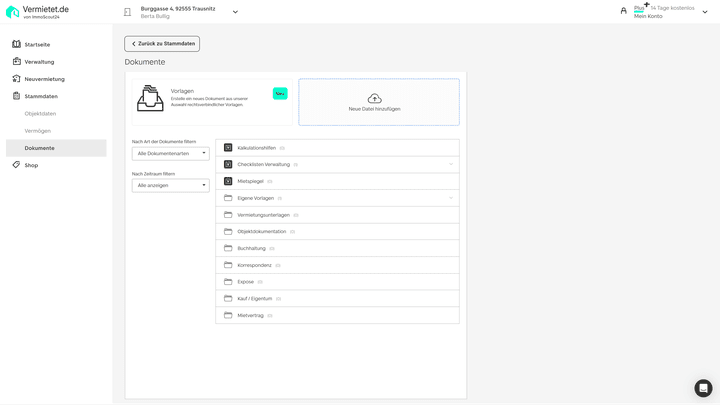Click the account user icon
The width and height of the screenshot is (720, 405).
point(624,11)
